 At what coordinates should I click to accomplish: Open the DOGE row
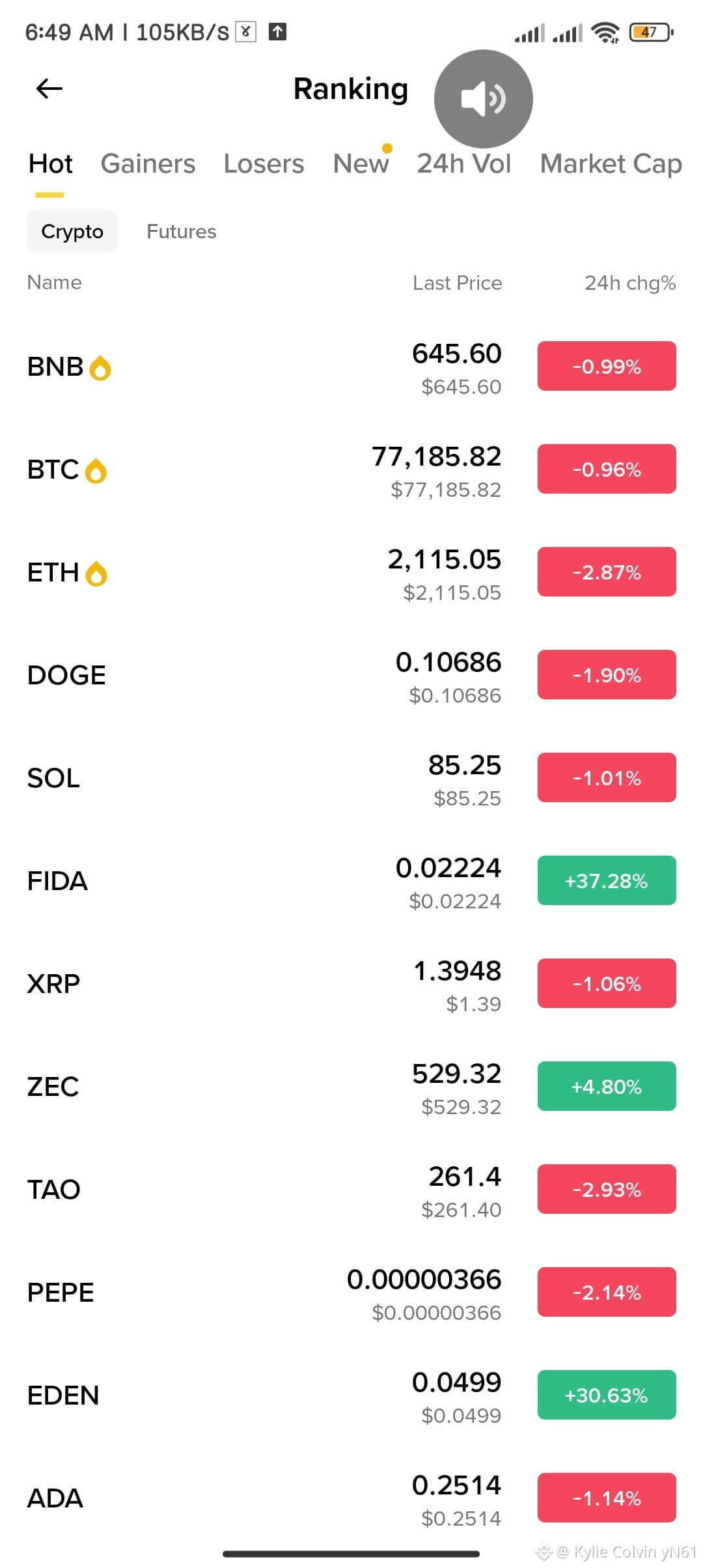pos(351,675)
